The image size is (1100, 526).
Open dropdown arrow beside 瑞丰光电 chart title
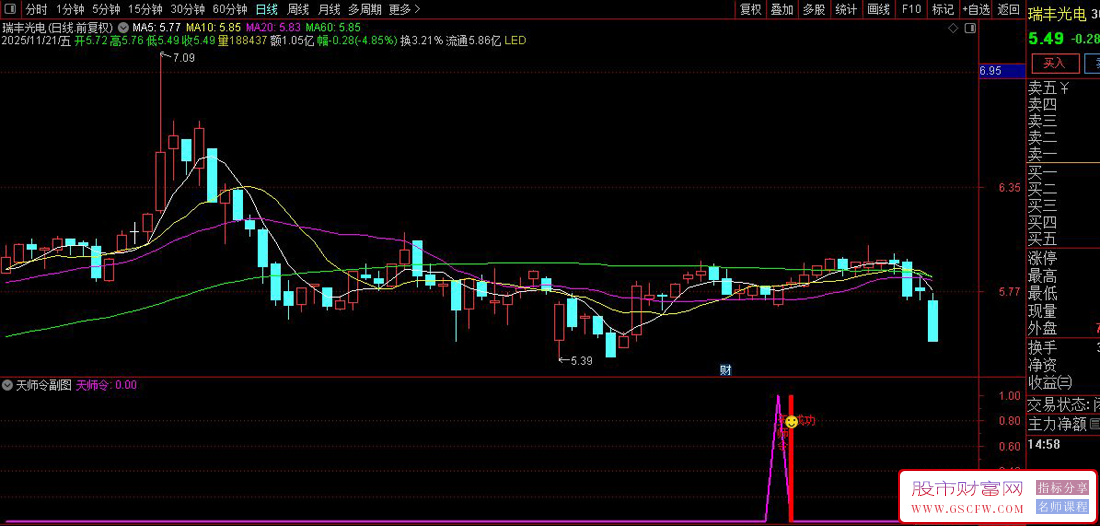click(x=123, y=28)
